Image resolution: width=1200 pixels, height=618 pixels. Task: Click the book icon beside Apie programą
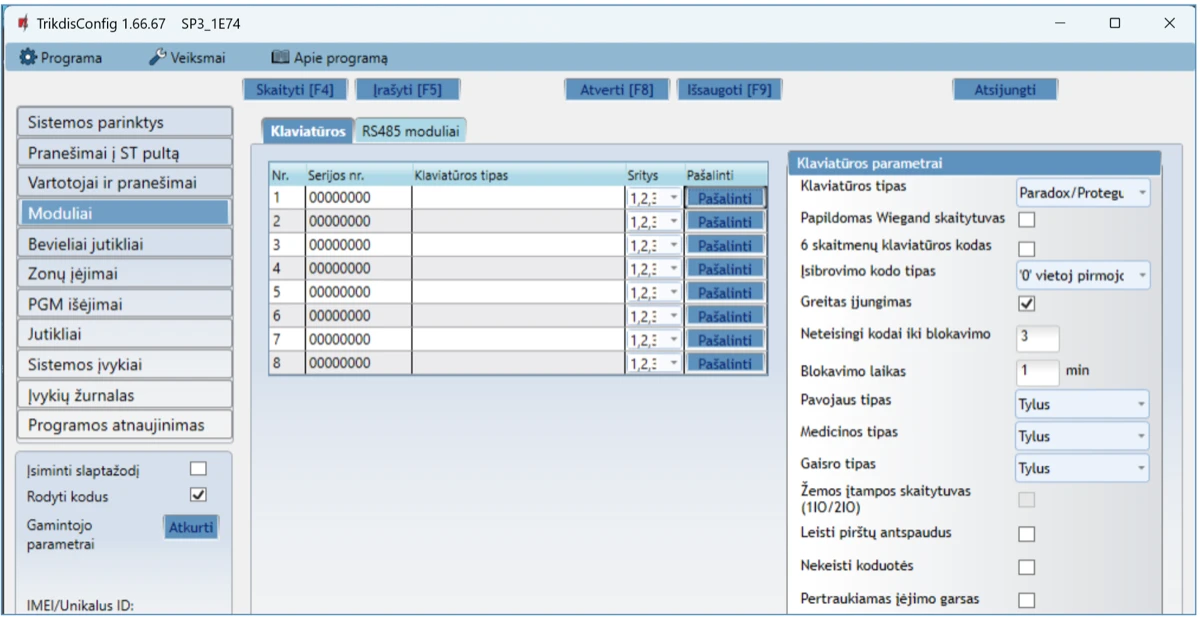tap(280, 58)
